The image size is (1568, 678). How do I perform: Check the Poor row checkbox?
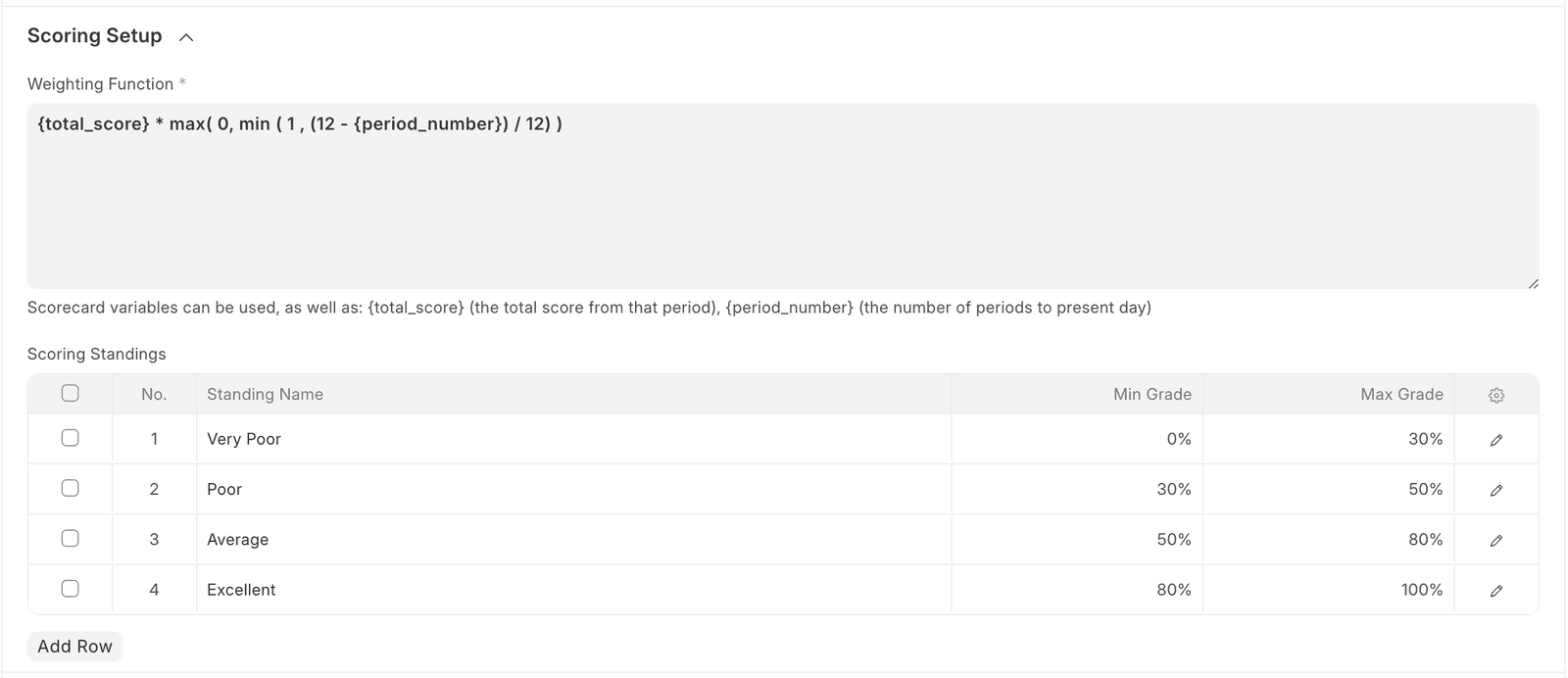pyautogui.click(x=70, y=488)
